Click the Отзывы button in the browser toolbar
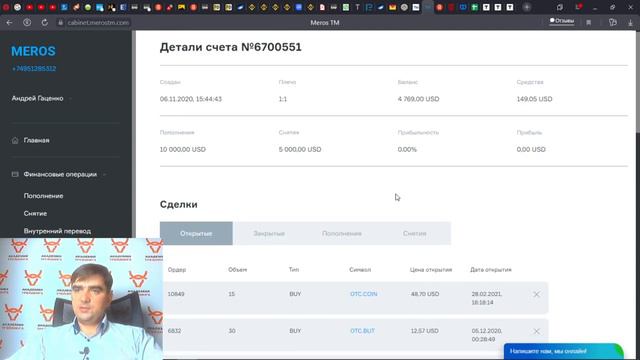 562,21
